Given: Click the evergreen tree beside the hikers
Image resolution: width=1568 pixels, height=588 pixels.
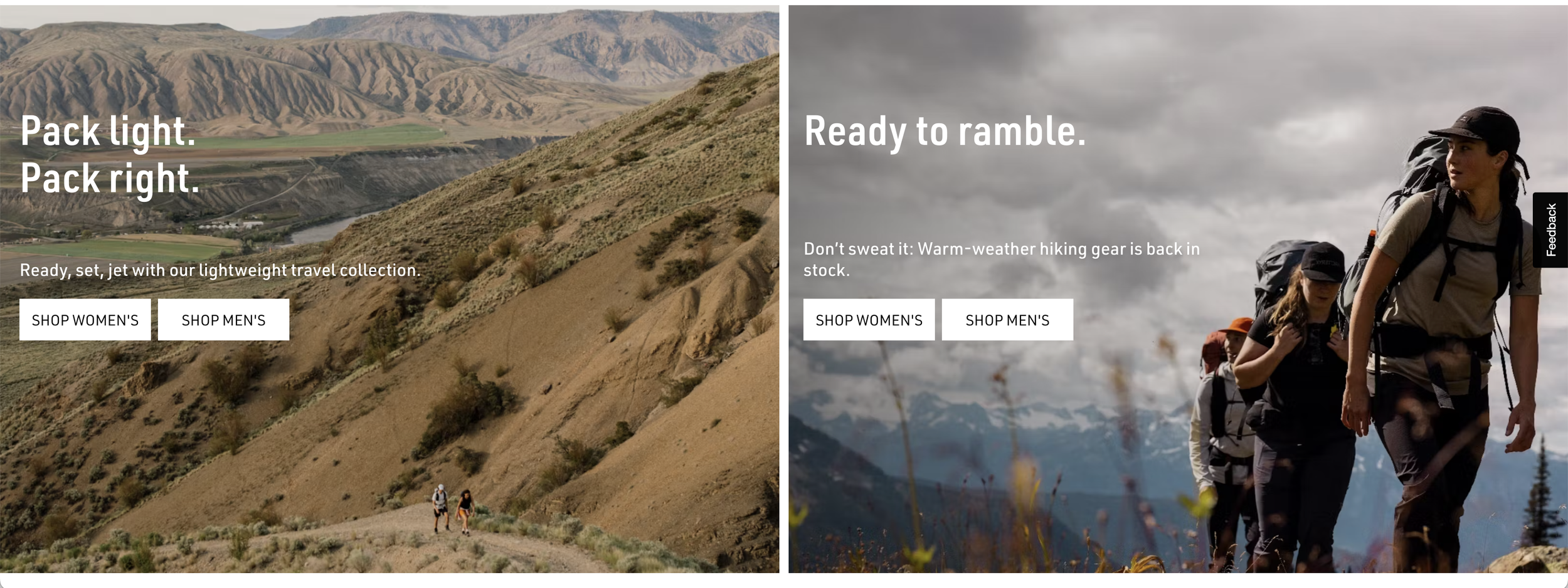Looking at the screenshot, I should coord(1541,495).
